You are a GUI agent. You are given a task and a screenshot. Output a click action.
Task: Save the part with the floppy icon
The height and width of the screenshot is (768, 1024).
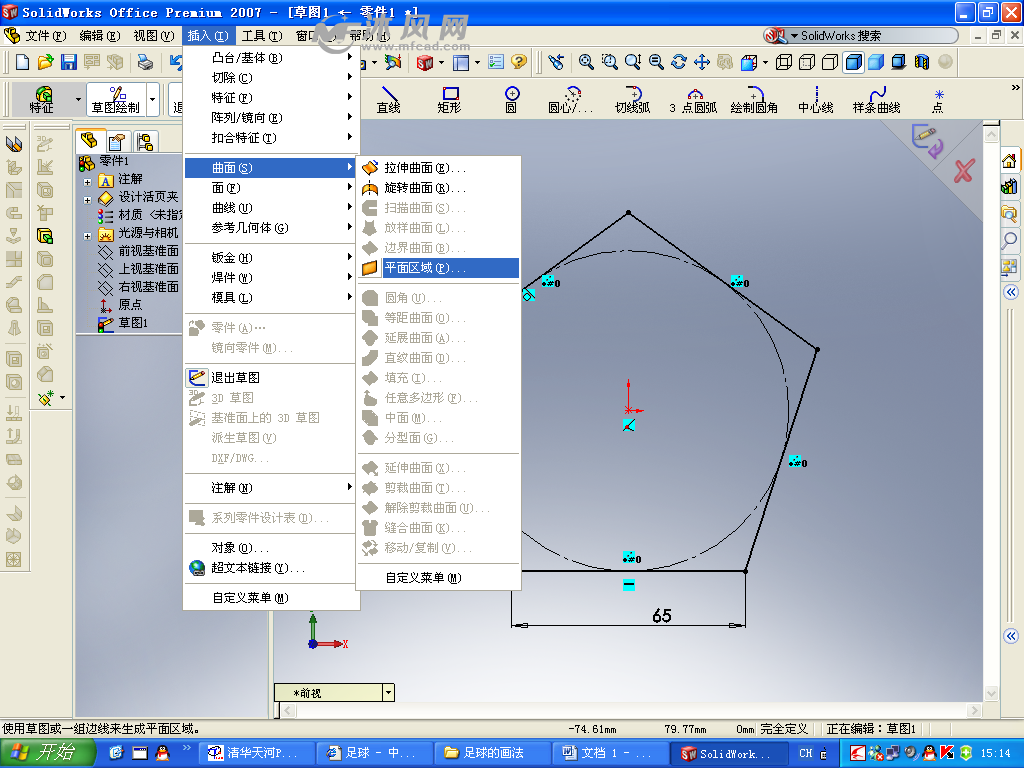tap(69, 62)
